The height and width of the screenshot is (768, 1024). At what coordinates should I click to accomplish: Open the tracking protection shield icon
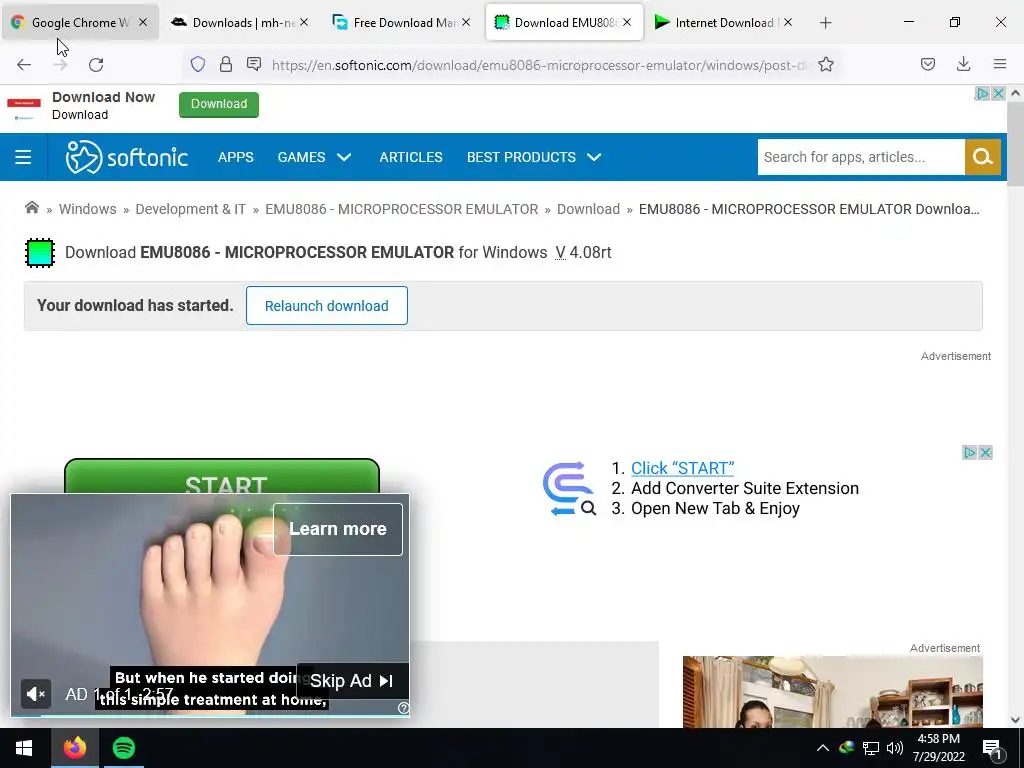(198, 64)
